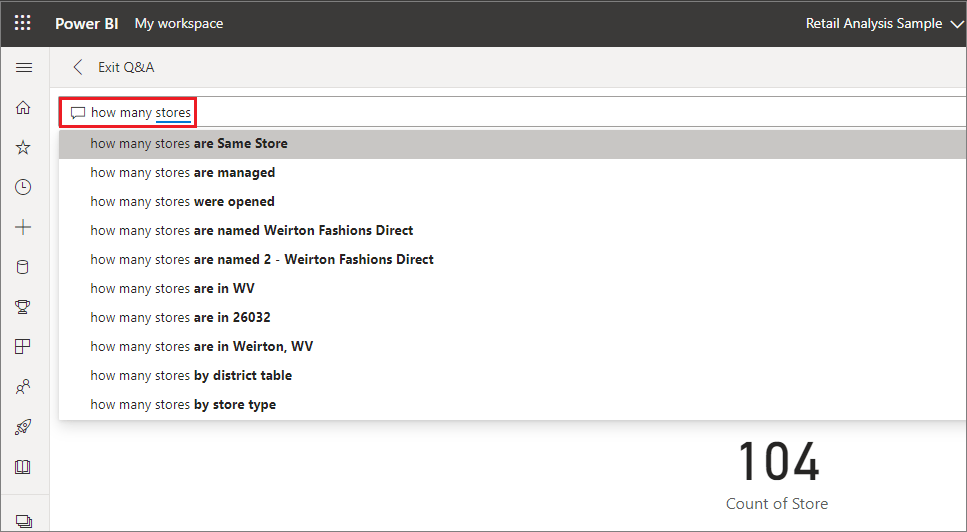This screenshot has height=532, width=967.
Task: Open Learn book icon
Action: pos(23,467)
